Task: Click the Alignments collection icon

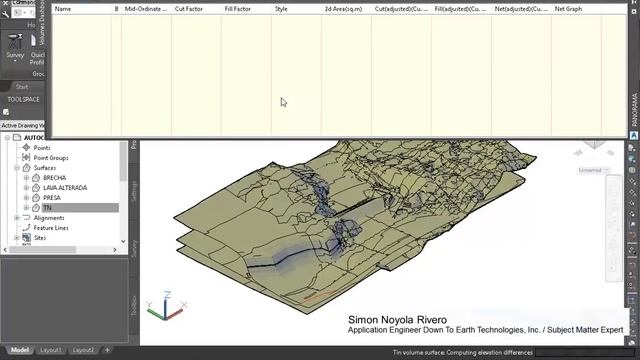Action: tap(27, 218)
